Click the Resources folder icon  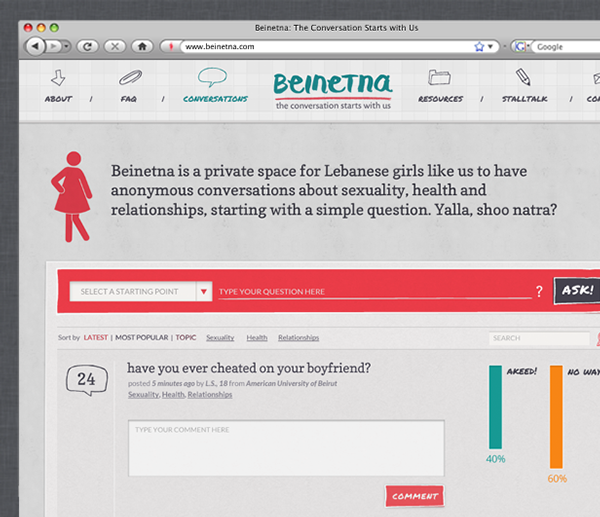click(439, 77)
